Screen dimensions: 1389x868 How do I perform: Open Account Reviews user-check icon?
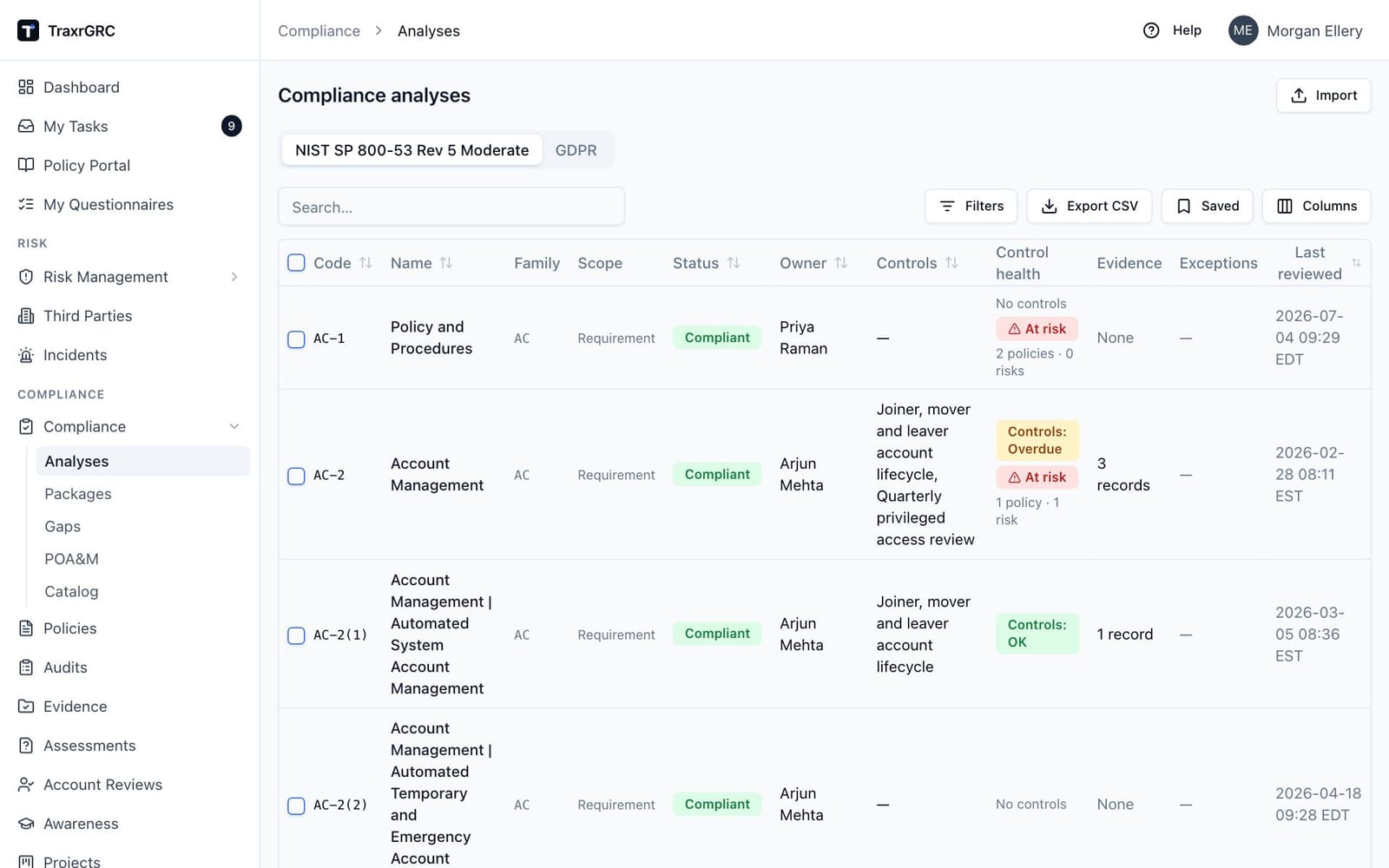point(26,785)
